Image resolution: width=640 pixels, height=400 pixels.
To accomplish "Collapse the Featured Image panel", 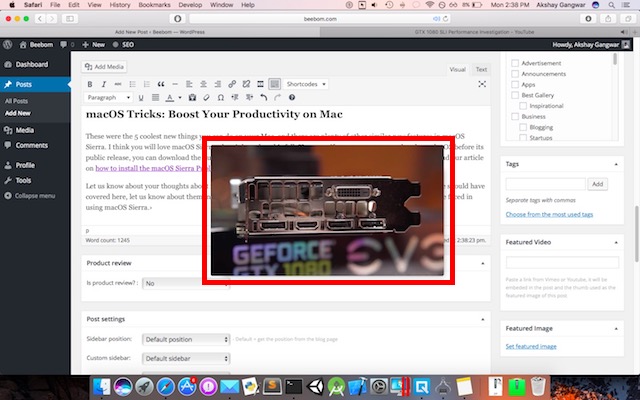I will [x=616, y=329].
